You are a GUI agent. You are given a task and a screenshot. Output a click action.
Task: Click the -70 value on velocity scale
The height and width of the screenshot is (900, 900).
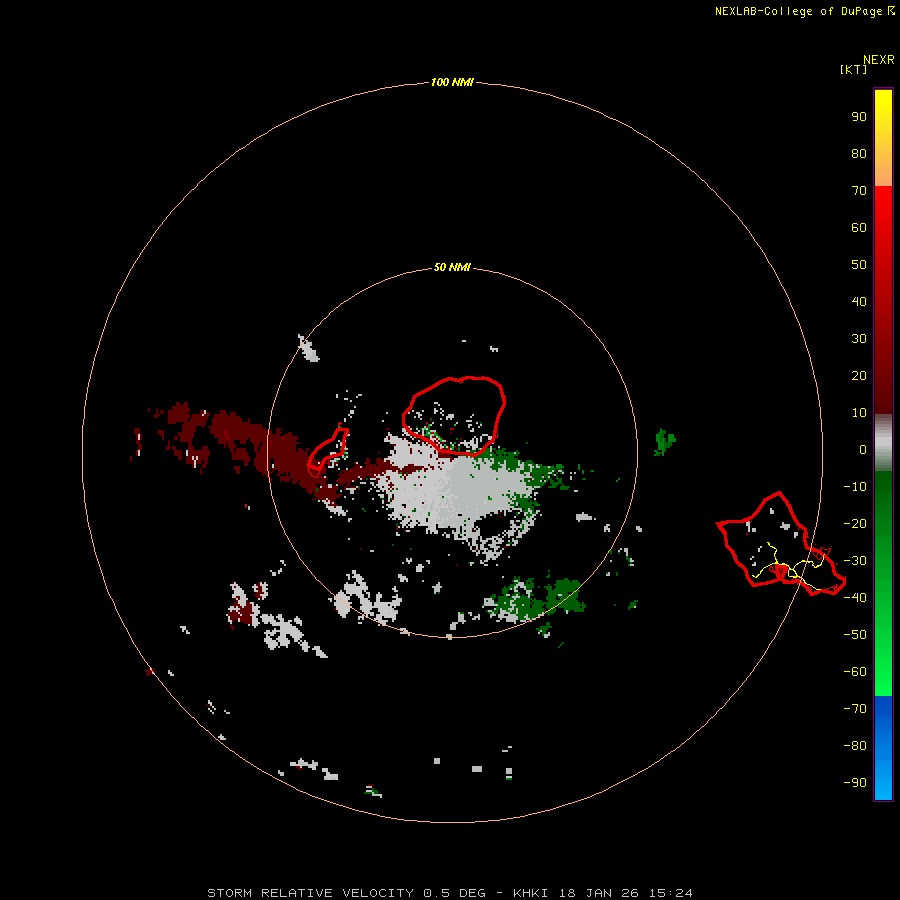855,708
